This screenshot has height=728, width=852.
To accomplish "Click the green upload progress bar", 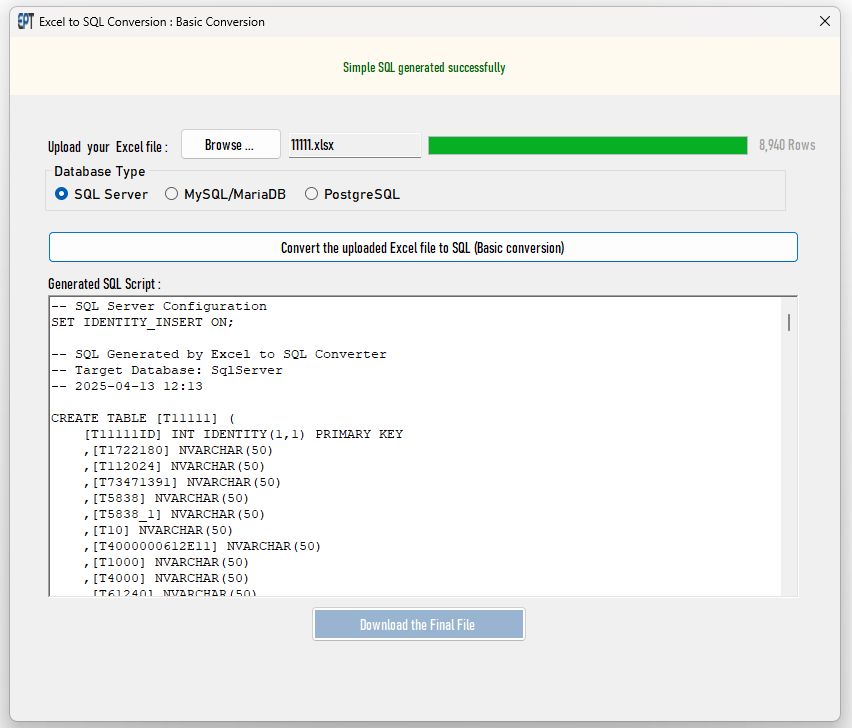I will (x=587, y=145).
